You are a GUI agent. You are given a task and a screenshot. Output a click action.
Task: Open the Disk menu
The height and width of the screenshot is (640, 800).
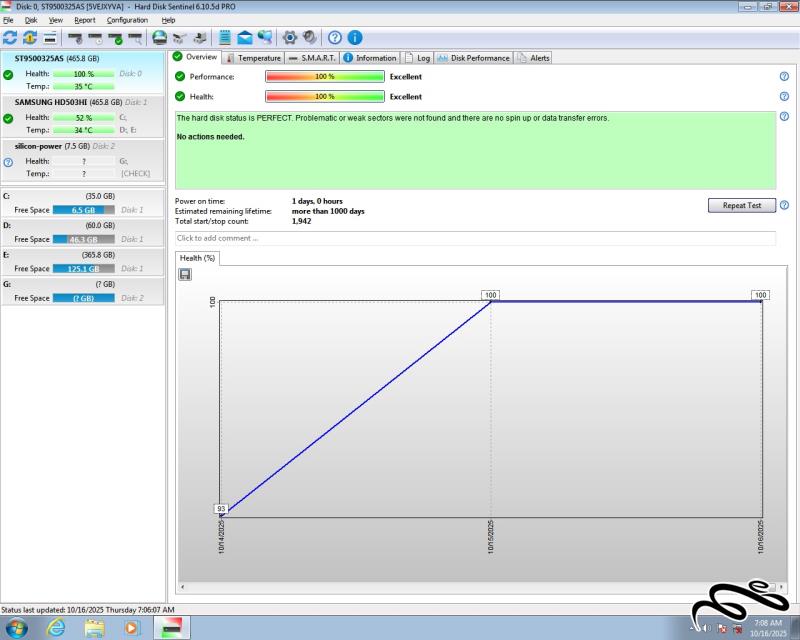click(31, 20)
